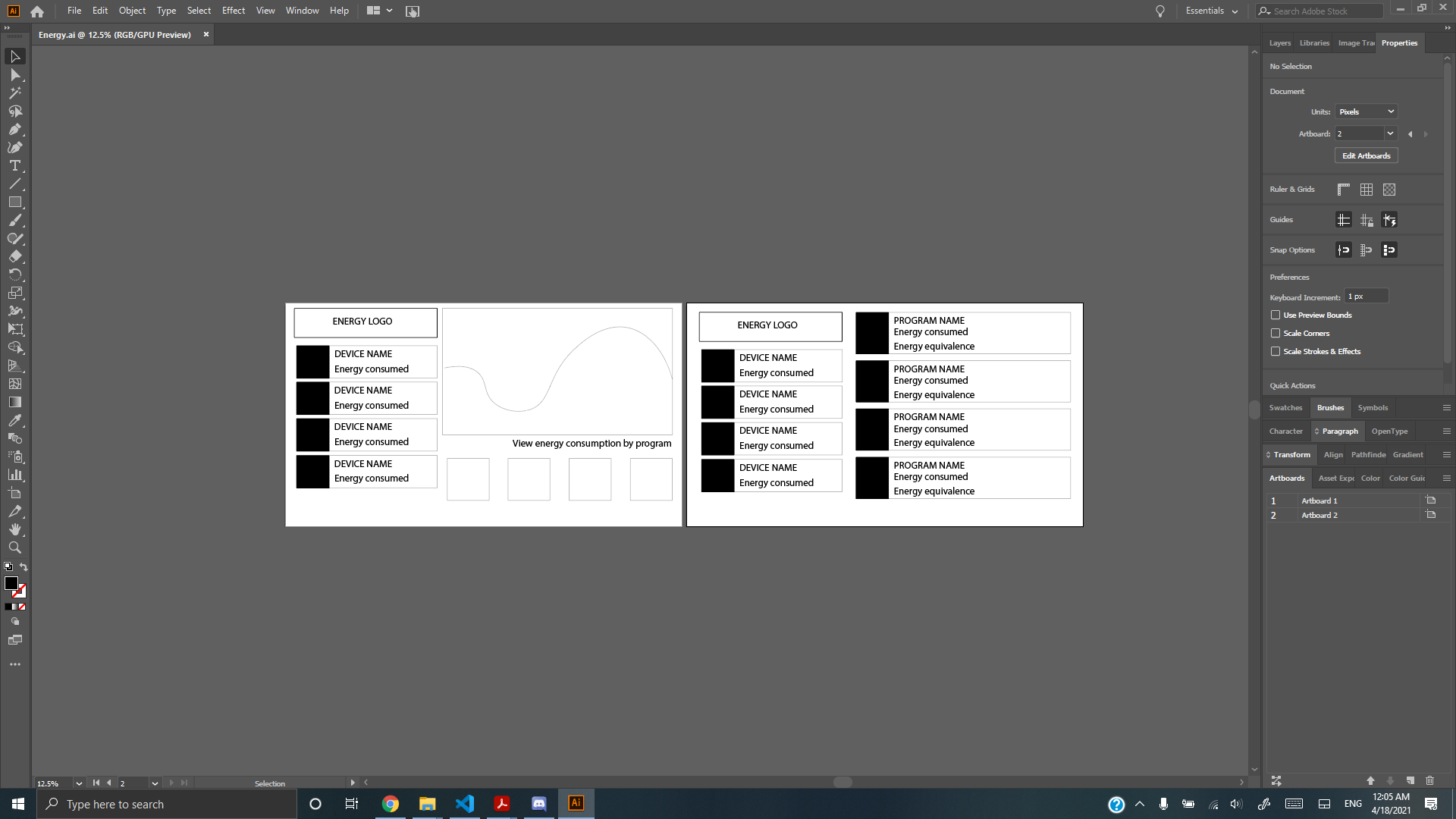This screenshot has width=1456, height=819.
Task: Select the Direct Selection tool
Action: coord(14,75)
